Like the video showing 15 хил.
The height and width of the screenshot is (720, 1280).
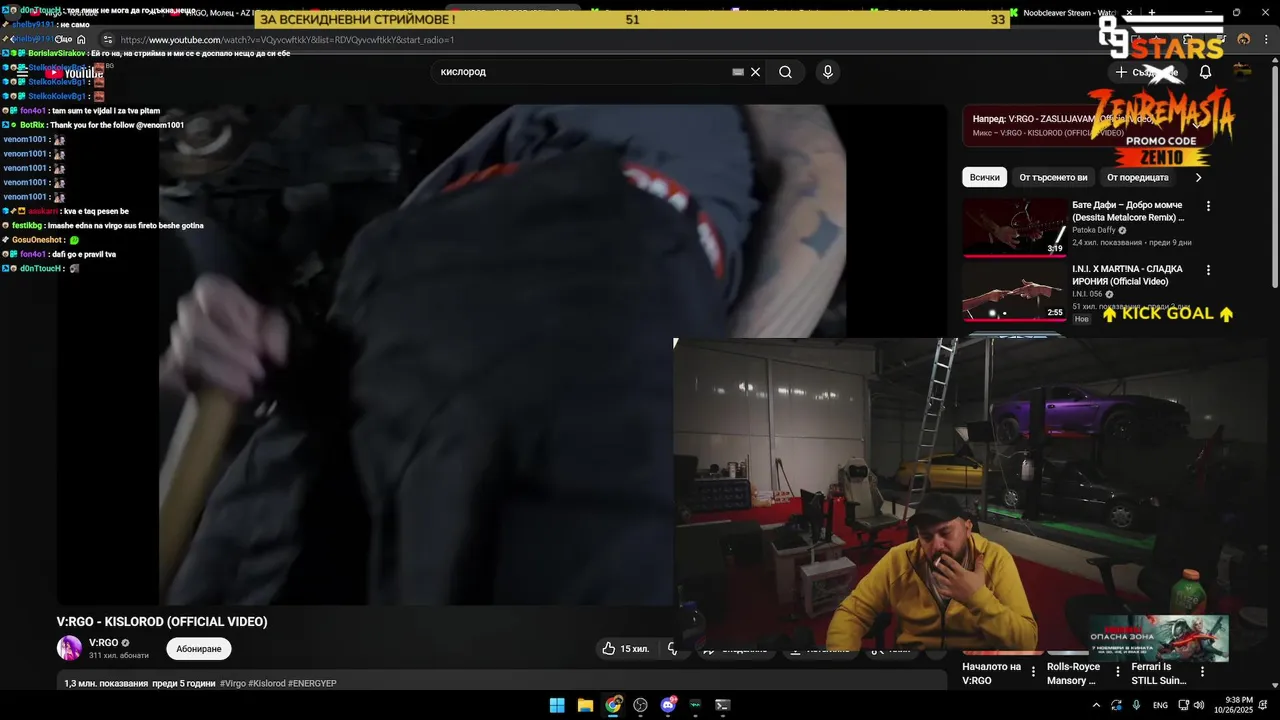(626, 649)
